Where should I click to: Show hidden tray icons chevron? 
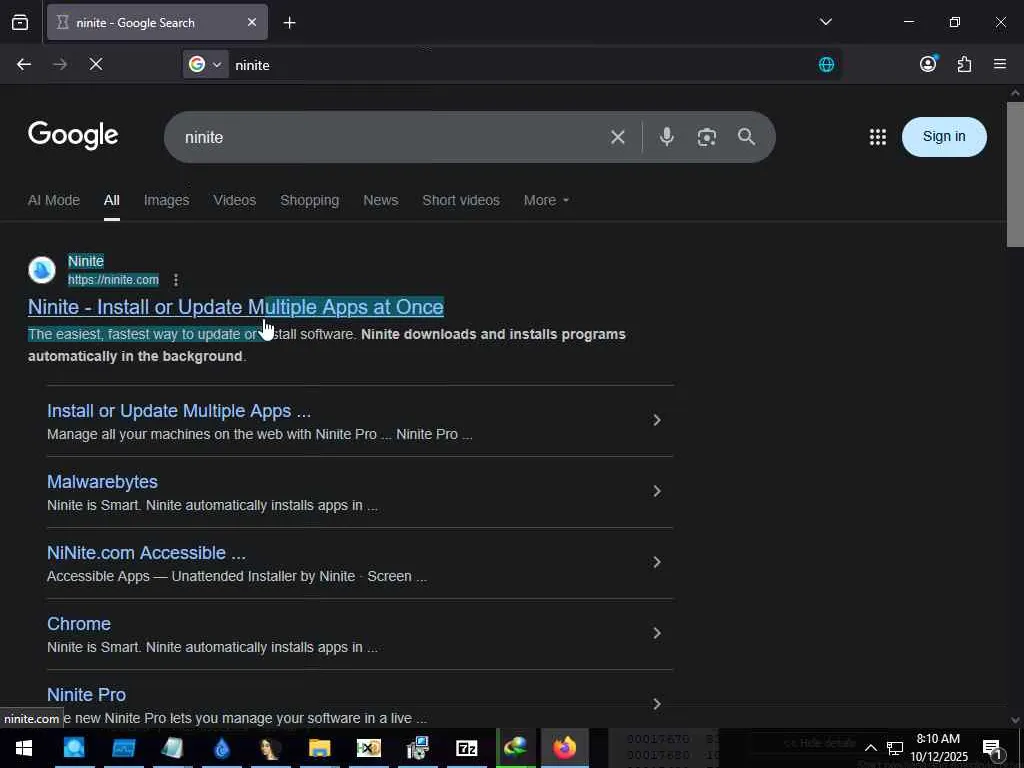(871, 748)
